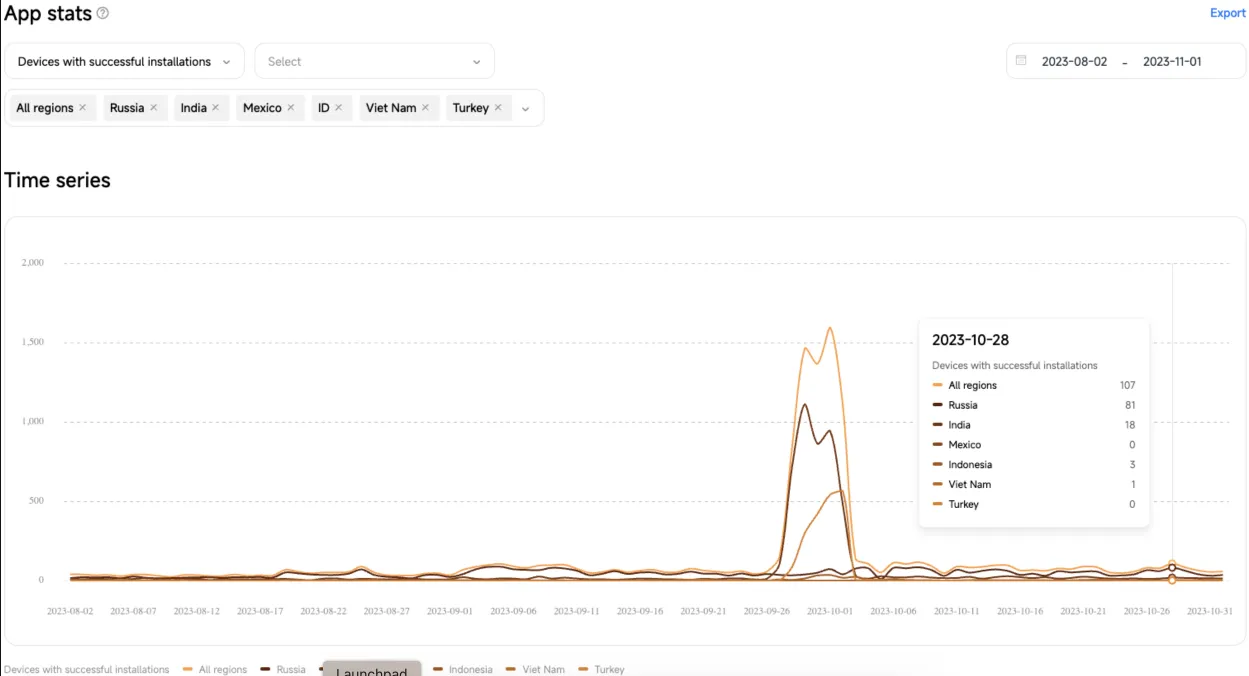Viewport: 1249px width, 676px height.
Task: Set start date 2023-08-02
Action: click(1075, 61)
